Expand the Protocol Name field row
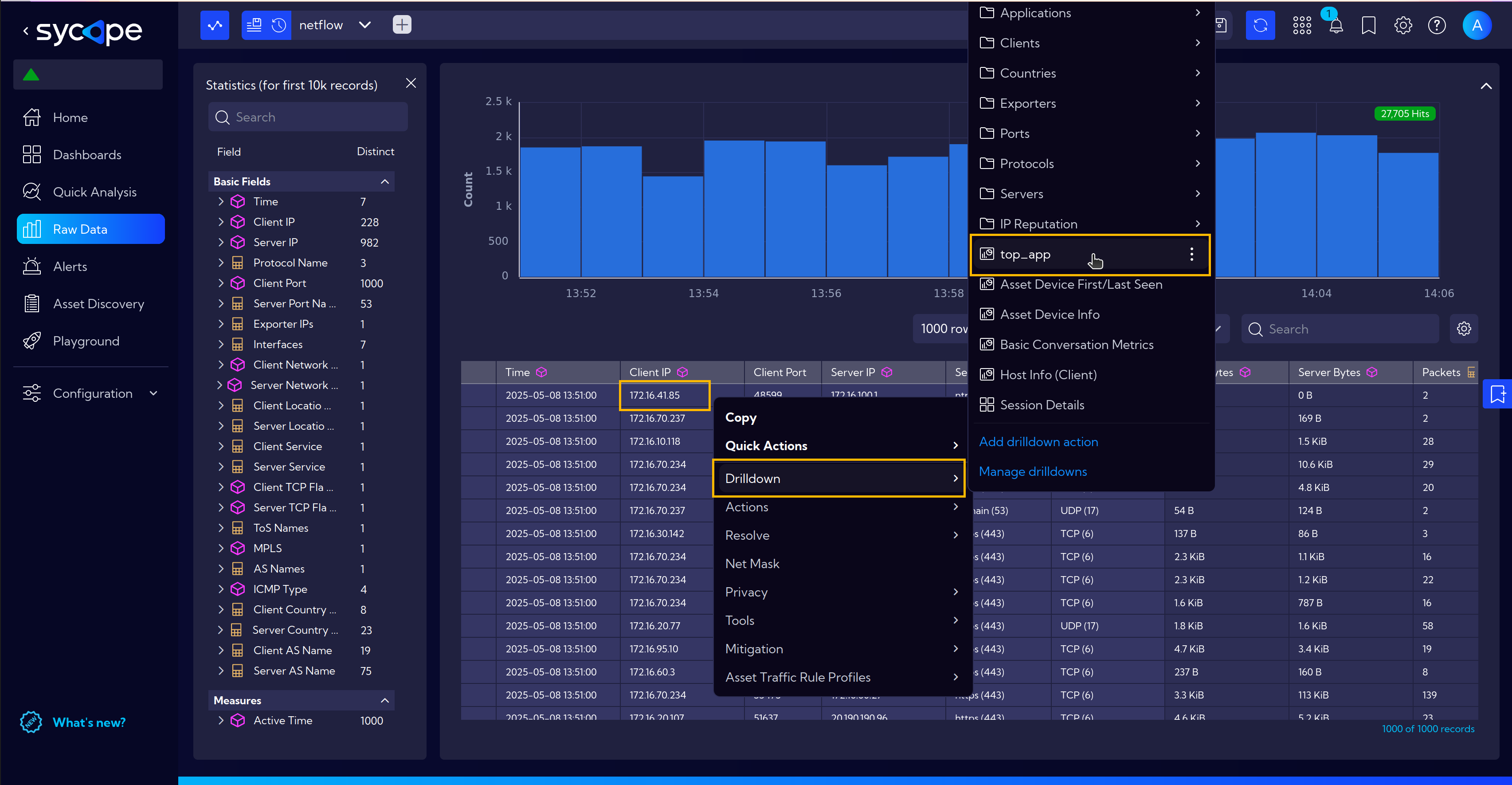 click(221, 263)
